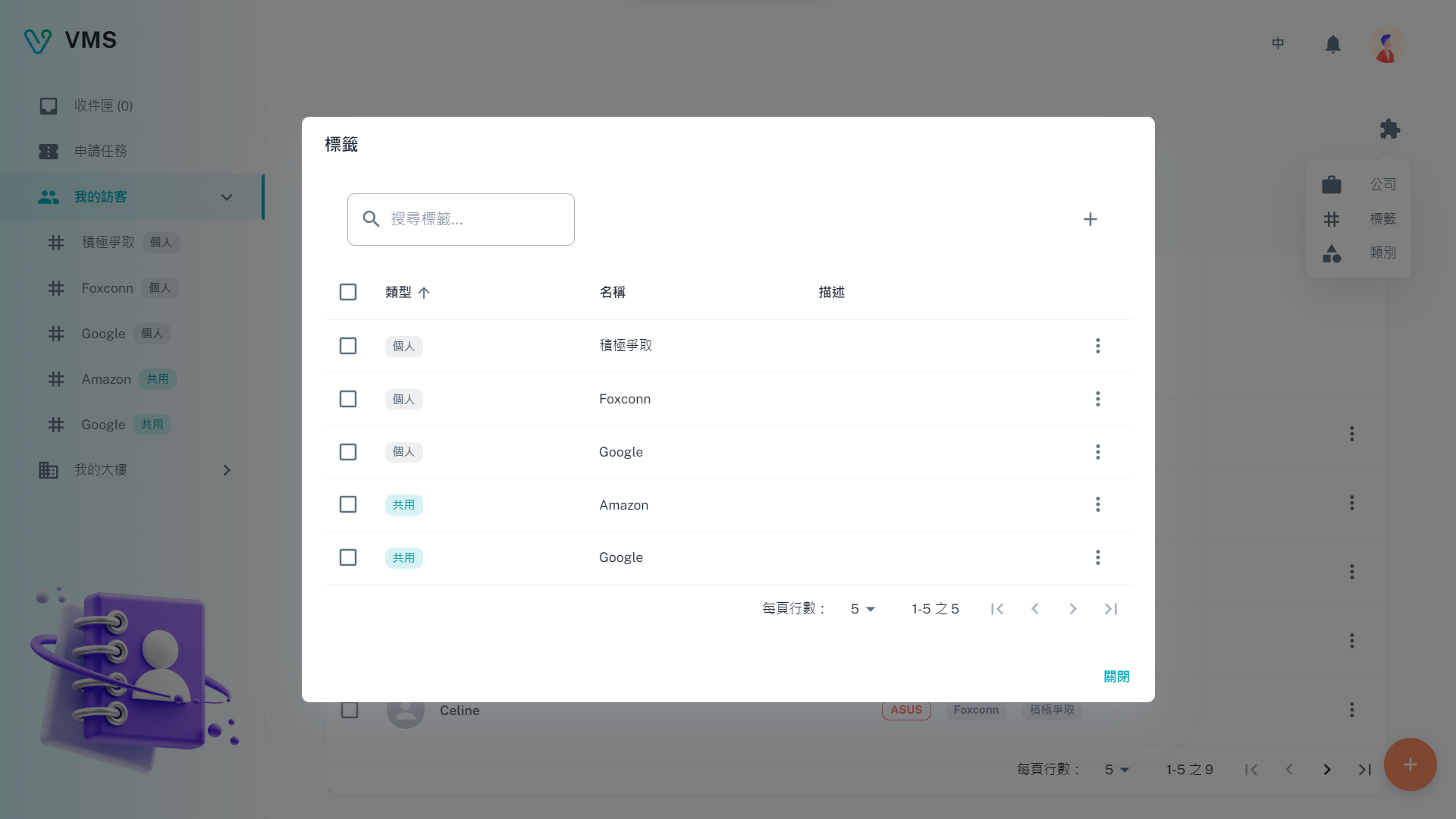Open 收件匣 in the sidebar
The image size is (1456, 819).
click(102, 106)
